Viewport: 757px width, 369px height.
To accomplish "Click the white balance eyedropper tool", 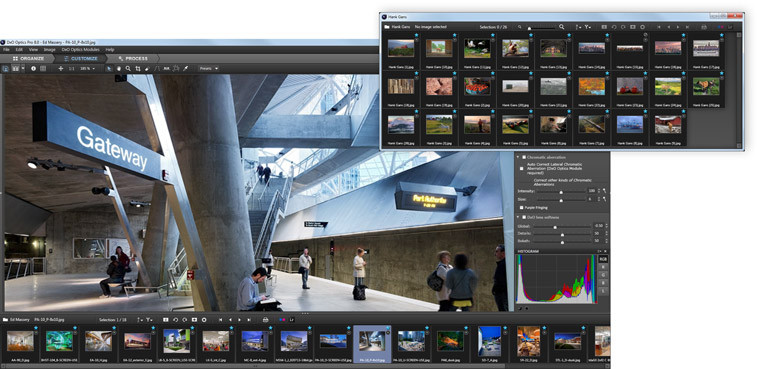I will [185, 69].
